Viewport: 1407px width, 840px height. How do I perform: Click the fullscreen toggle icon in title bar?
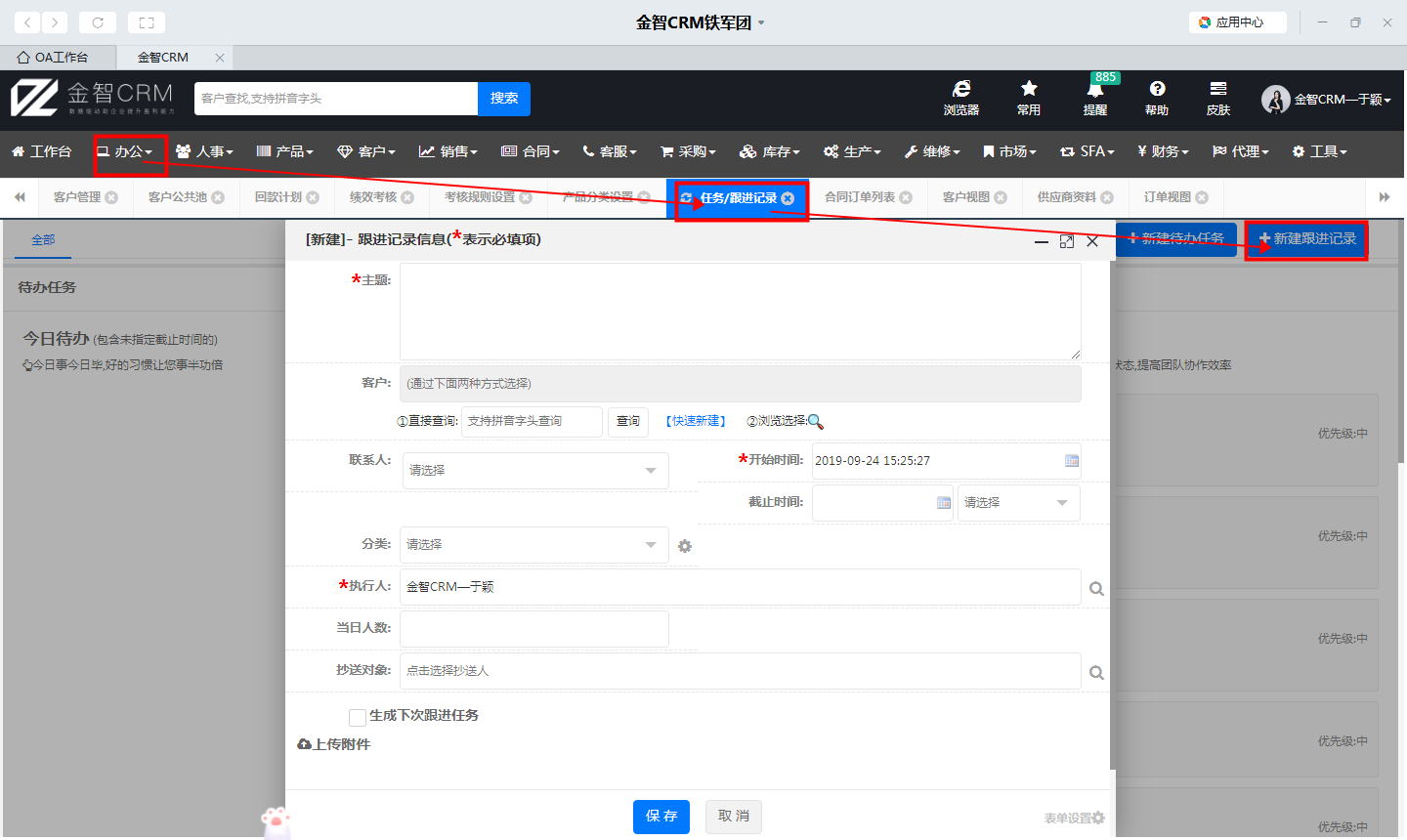[x=147, y=21]
